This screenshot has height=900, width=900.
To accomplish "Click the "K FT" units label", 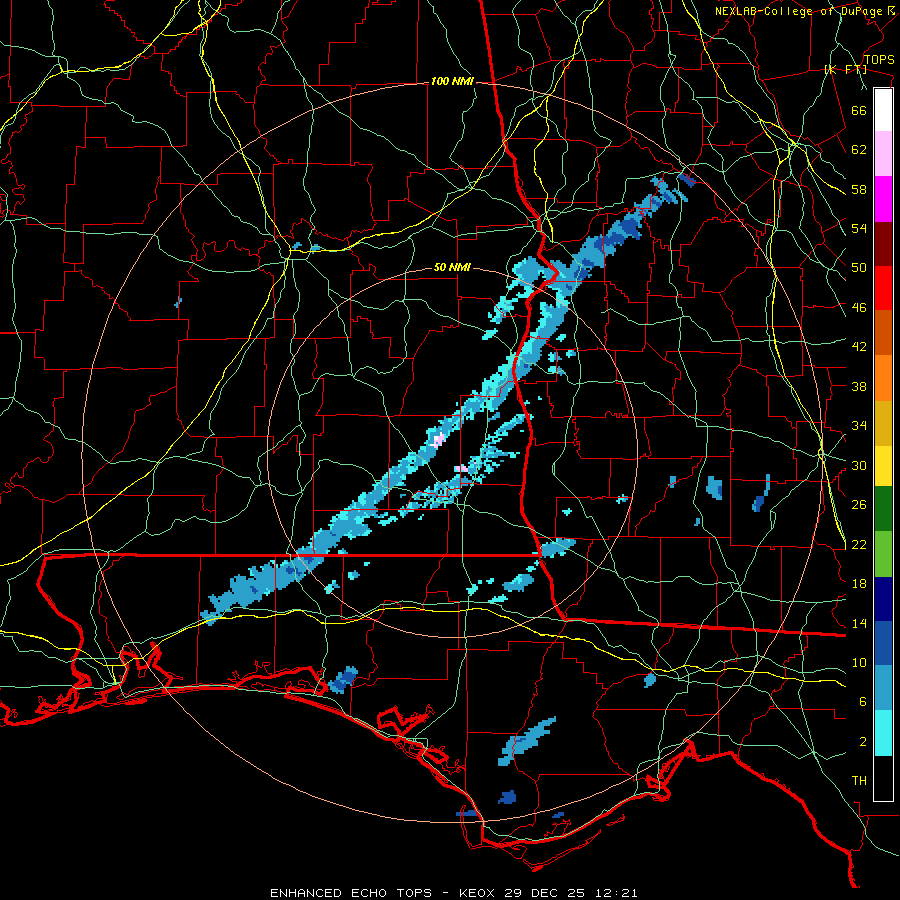I will pyautogui.click(x=845, y=69).
